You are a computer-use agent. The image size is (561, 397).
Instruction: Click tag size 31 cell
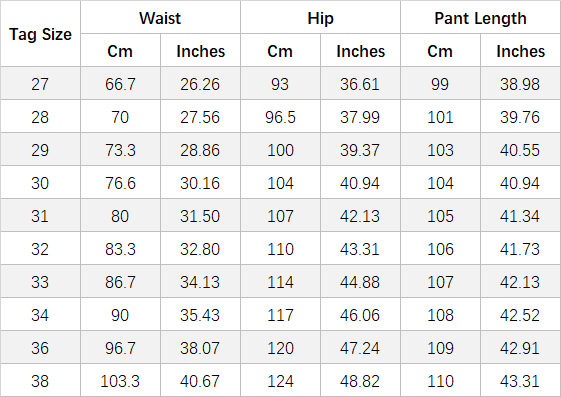pyautogui.click(x=40, y=216)
